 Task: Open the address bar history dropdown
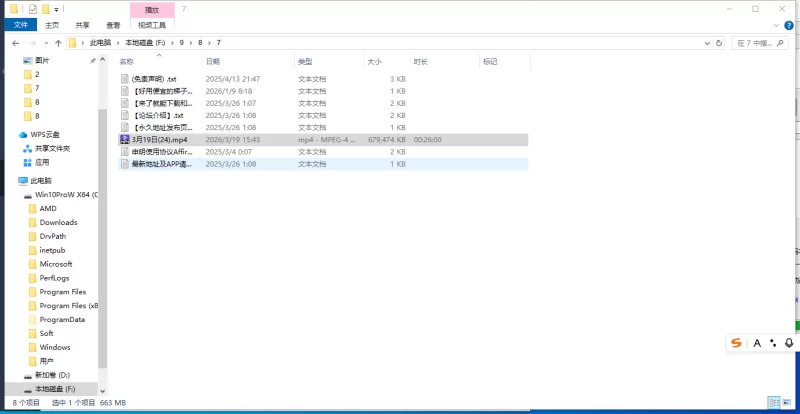coord(708,43)
